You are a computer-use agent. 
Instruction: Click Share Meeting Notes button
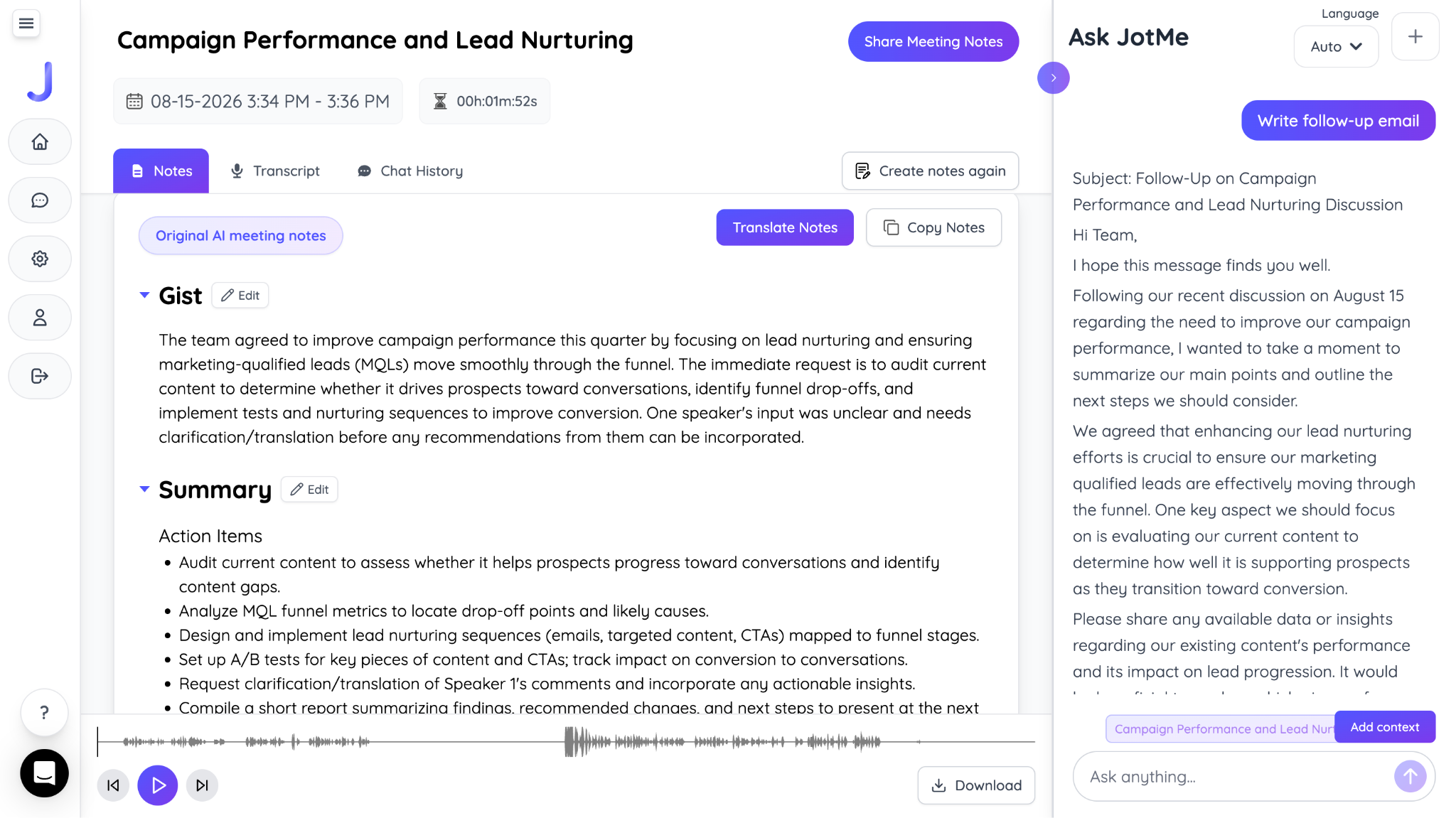point(933,42)
